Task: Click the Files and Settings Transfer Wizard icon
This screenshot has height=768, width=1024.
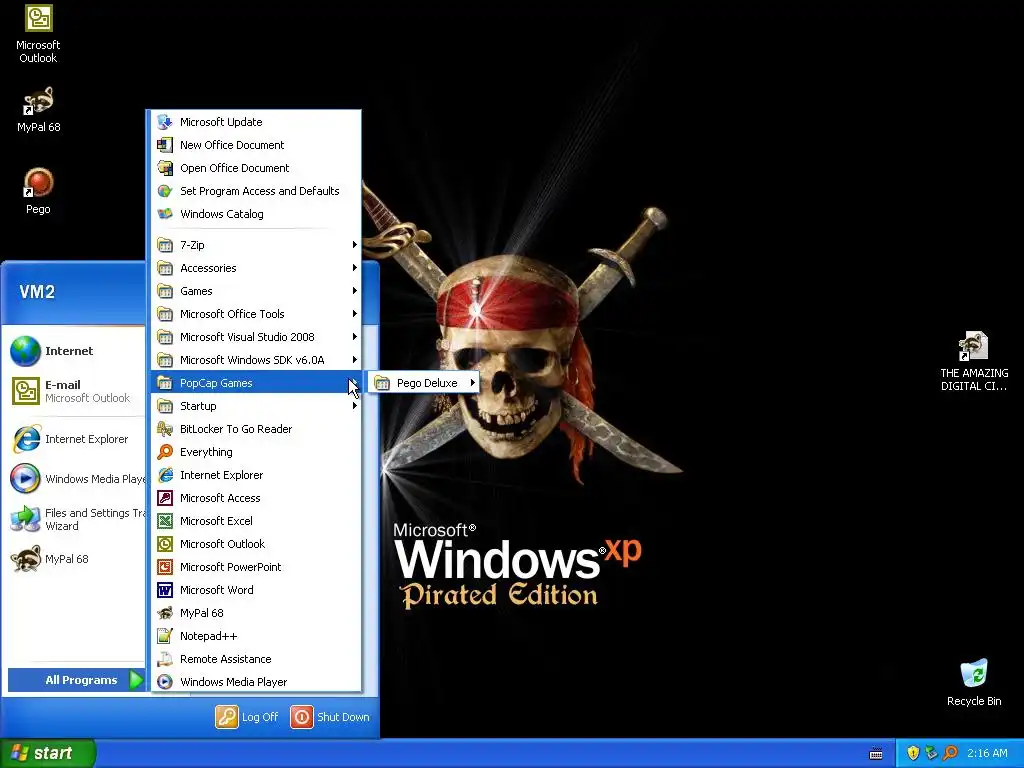Action: (x=25, y=519)
